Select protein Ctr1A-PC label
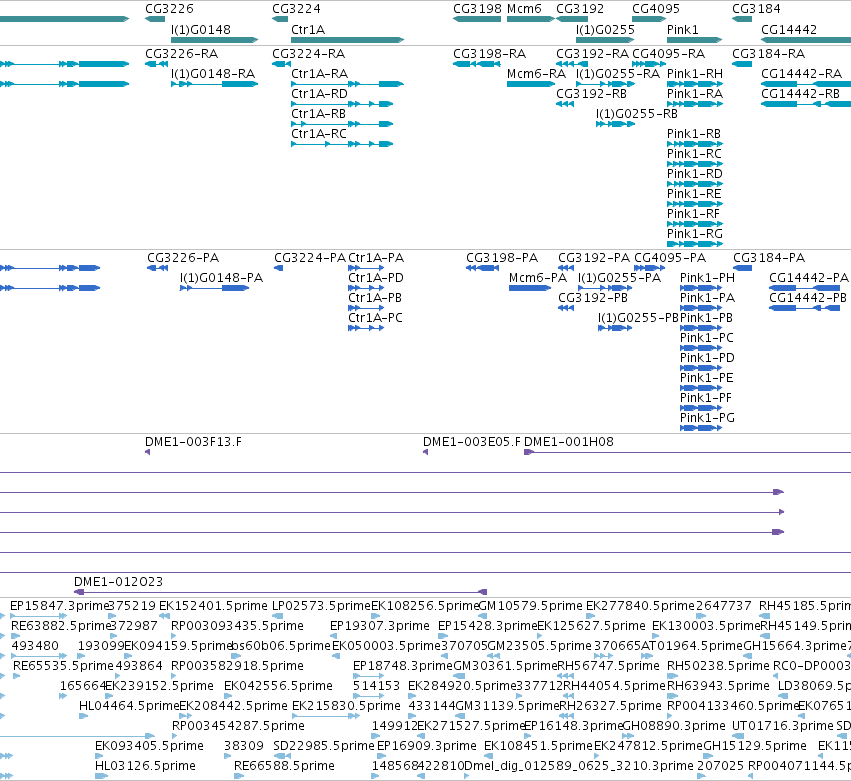The image size is (851, 781). click(x=375, y=318)
